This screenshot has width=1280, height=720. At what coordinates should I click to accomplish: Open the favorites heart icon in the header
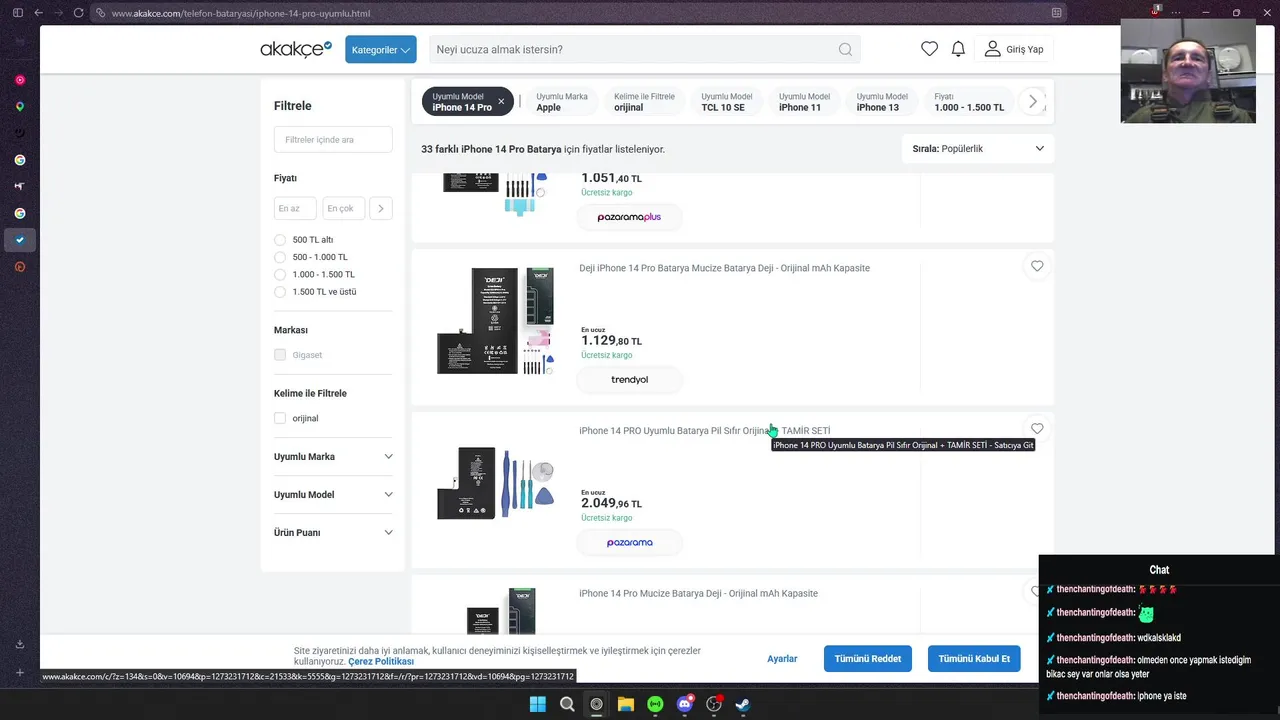pos(929,49)
